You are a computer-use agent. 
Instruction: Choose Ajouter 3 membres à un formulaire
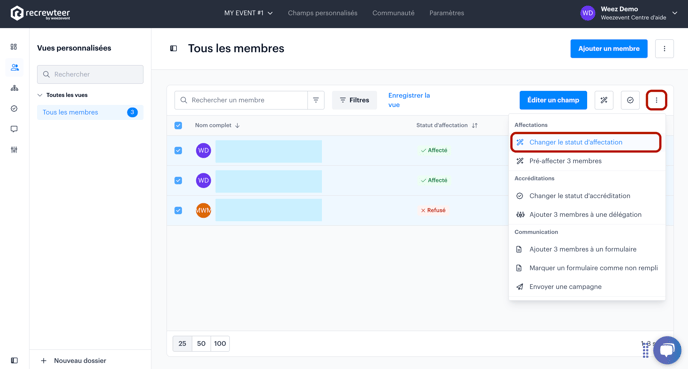587,249
